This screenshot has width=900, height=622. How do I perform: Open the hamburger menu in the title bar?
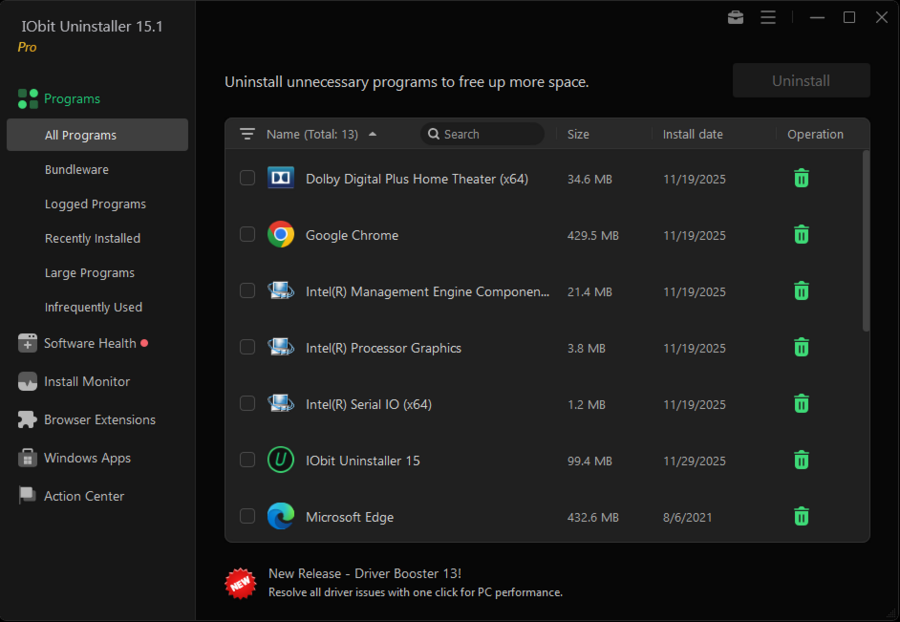[768, 17]
